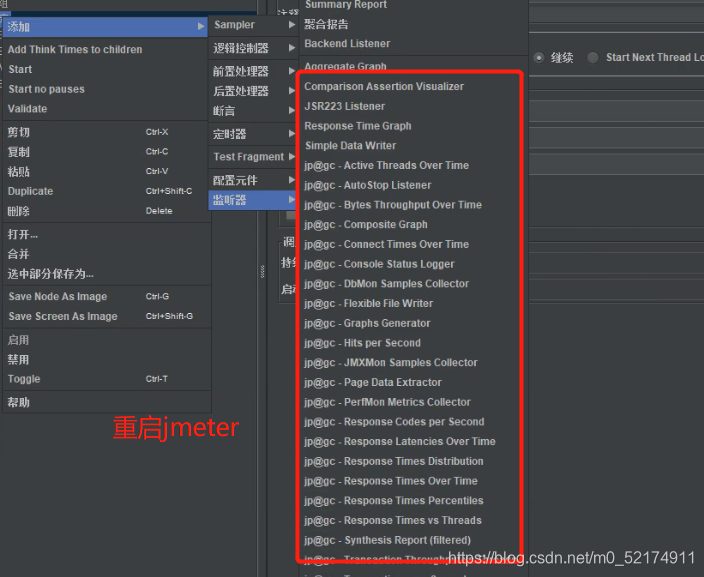The image size is (704, 577).
Task: Add jp@gc - Composite Graph
Action: (x=413, y=225)
